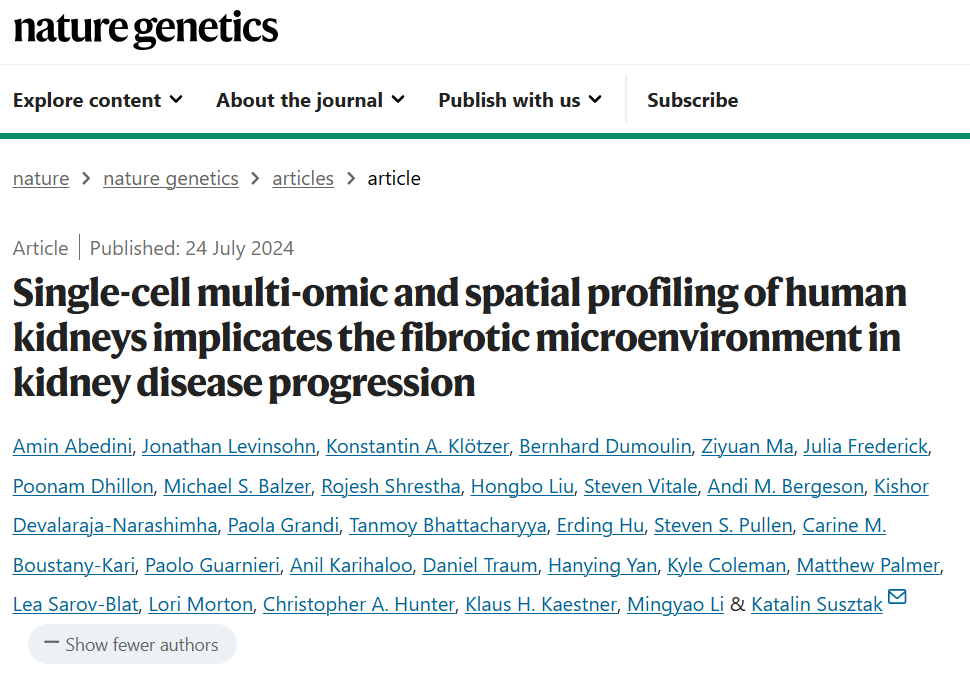Open author Hongbo Liu's info
Image resolution: width=970 pixels, height=675 pixels.
point(522,486)
